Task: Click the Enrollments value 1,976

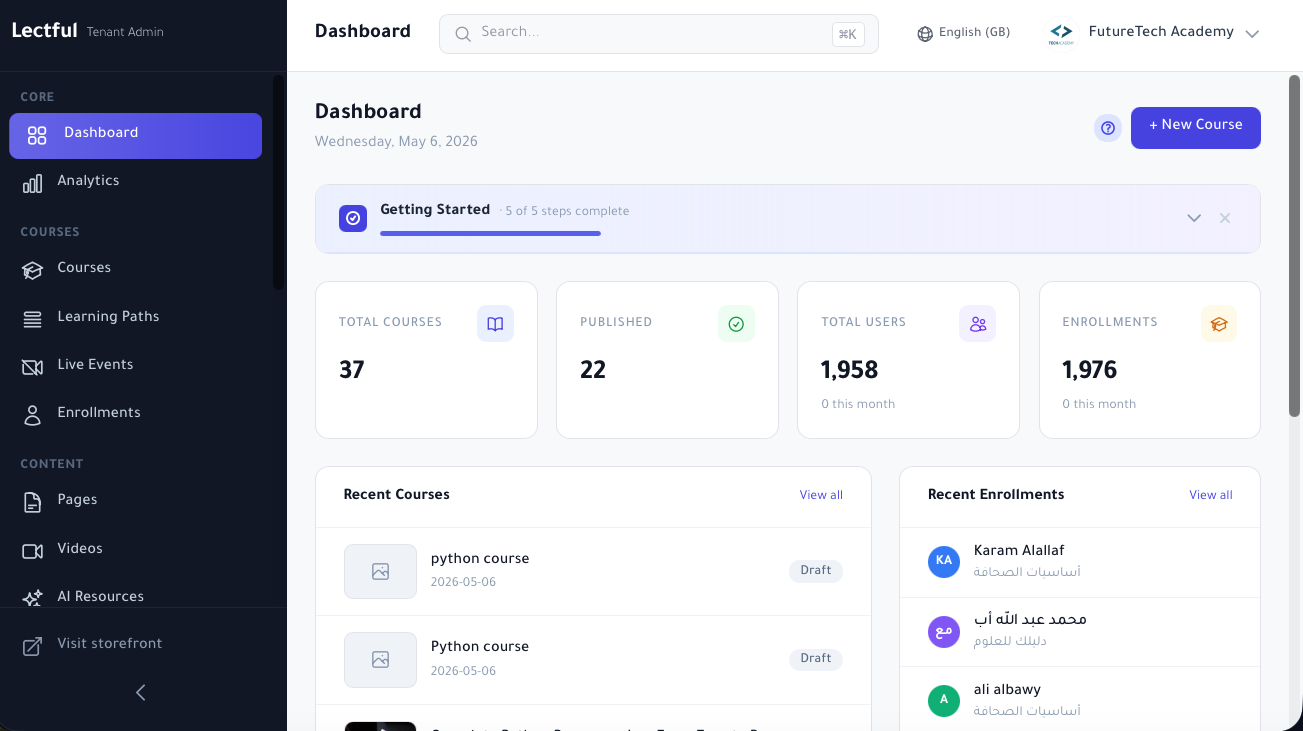Action: pyautogui.click(x=1090, y=371)
